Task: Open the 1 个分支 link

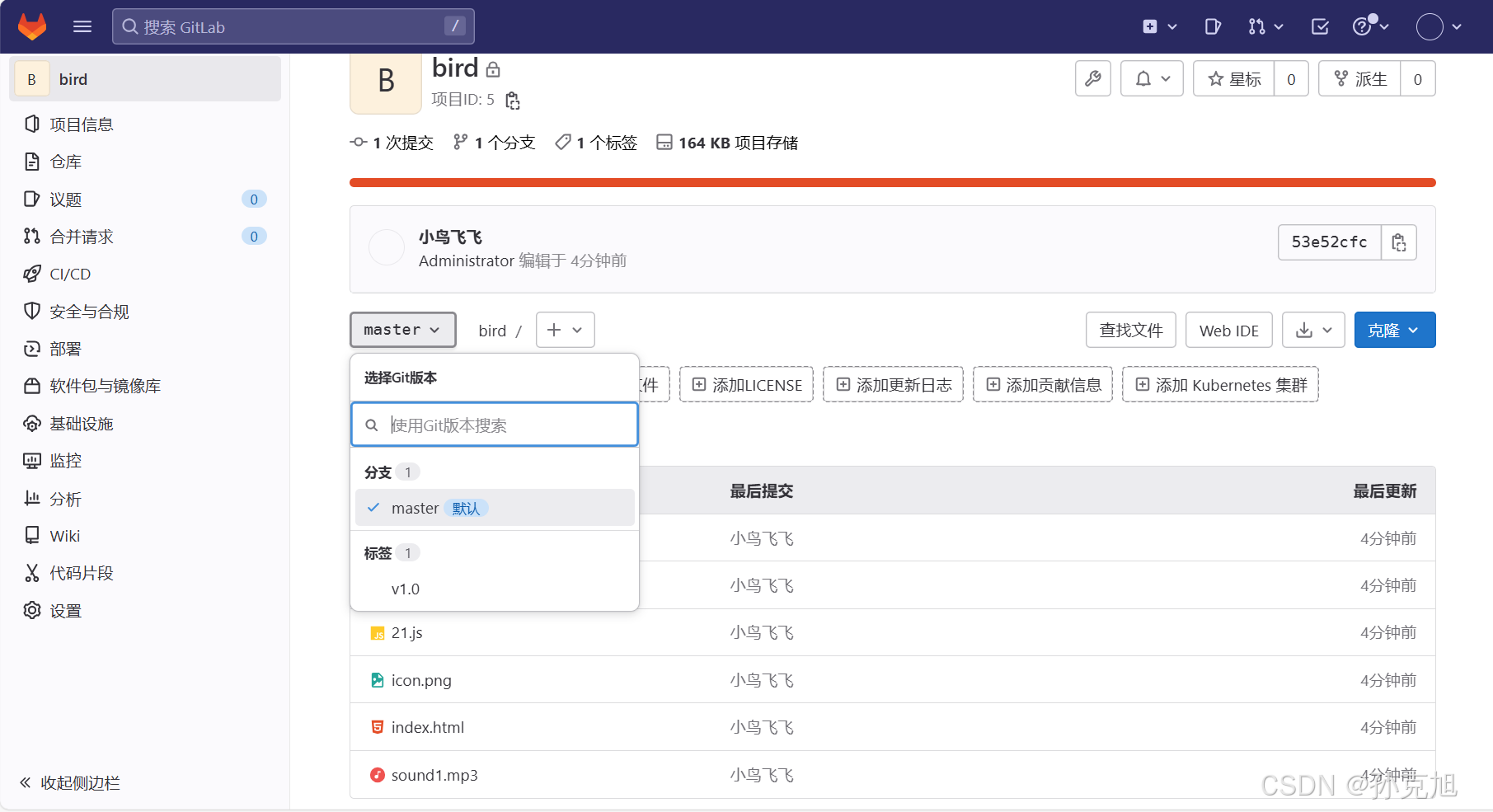Action: point(495,143)
